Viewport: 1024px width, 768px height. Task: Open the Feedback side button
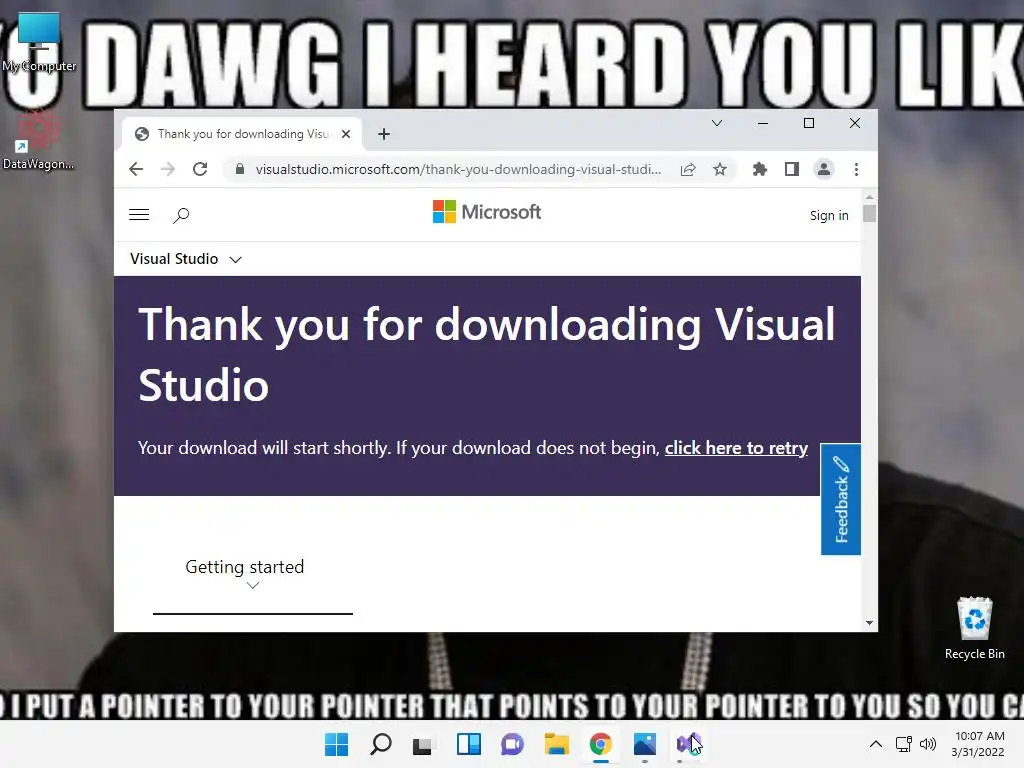840,499
